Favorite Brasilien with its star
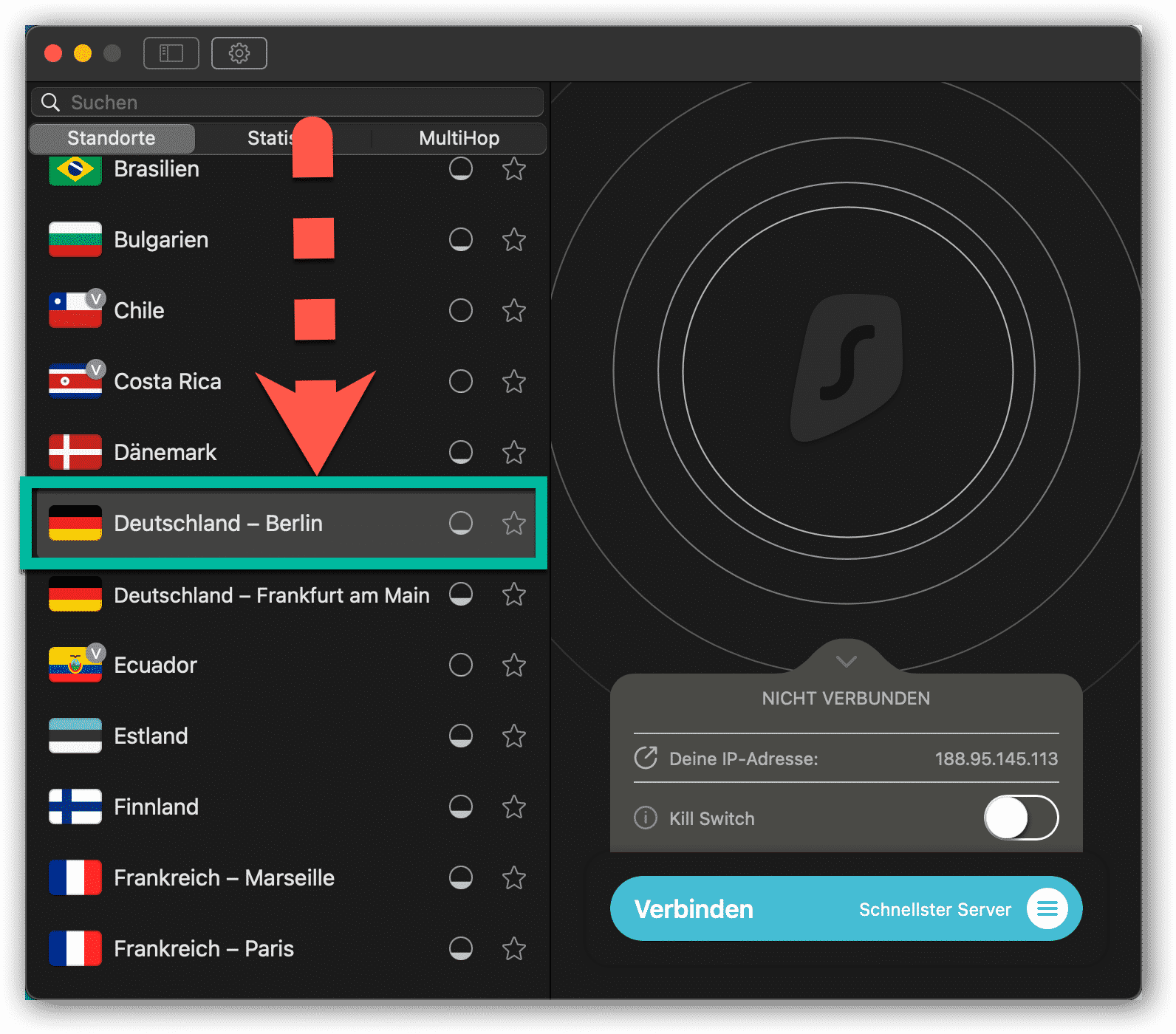The image size is (1176, 1034). 514,169
